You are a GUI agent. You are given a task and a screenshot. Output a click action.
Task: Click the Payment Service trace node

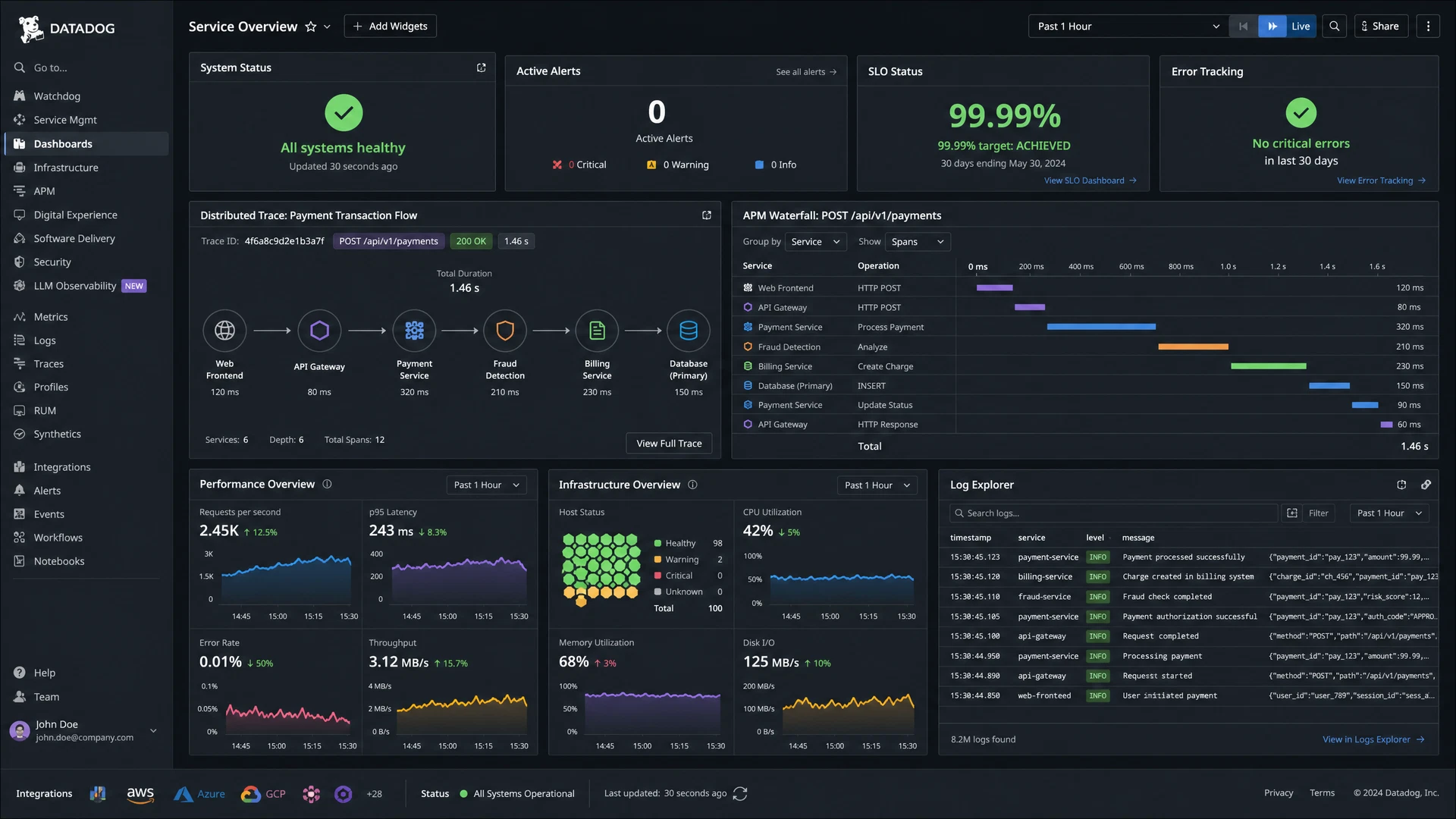[414, 331]
